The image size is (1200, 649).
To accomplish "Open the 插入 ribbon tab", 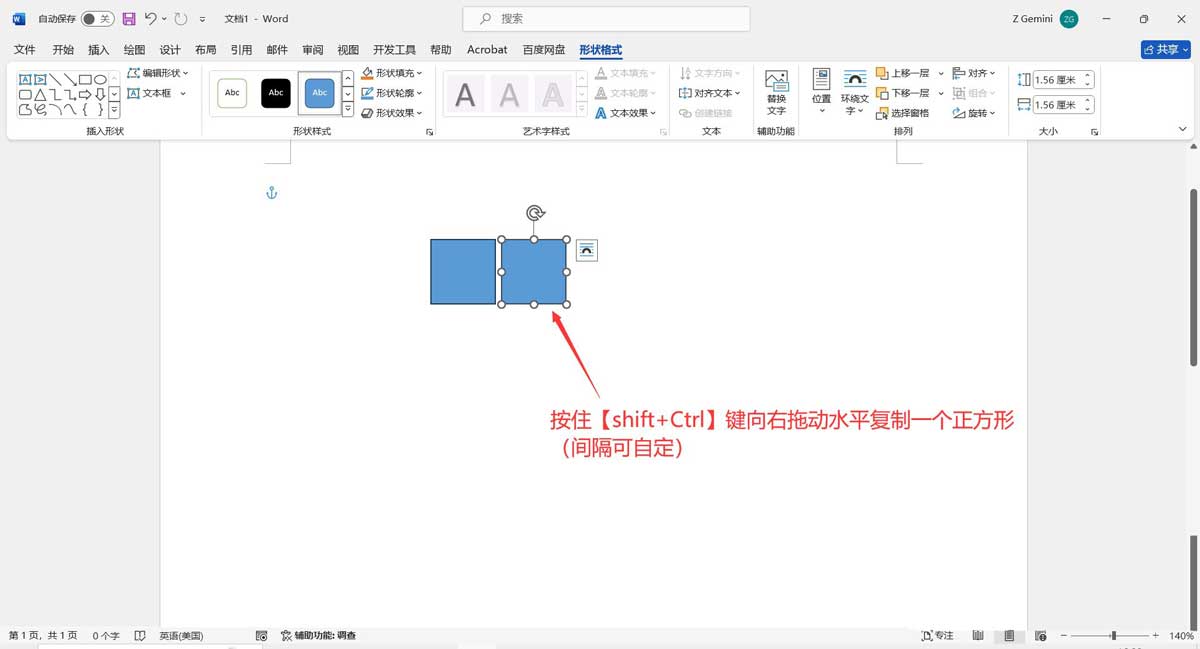I will tap(98, 49).
